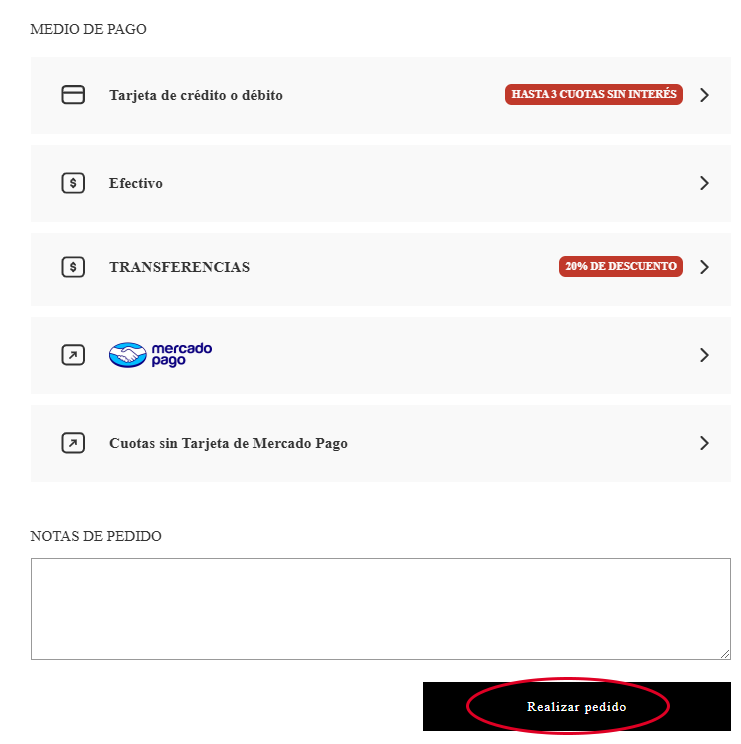Image resolution: width=741 pixels, height=744 pixels.
Task: Expand the Tarjeta de crédito o débito chevron
Action: (704, 95)
